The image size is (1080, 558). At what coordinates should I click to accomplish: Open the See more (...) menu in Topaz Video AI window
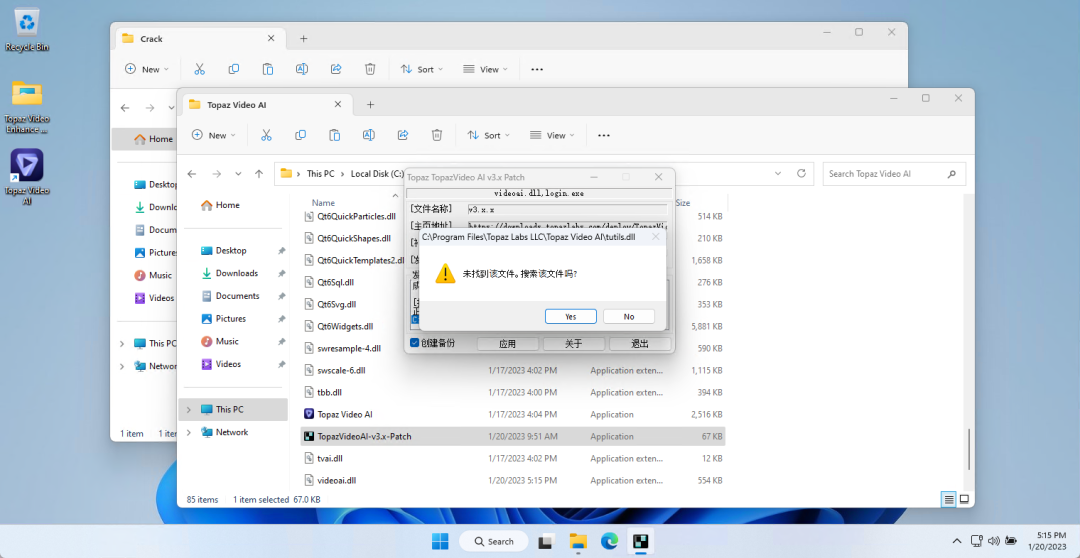coord(604,136)
